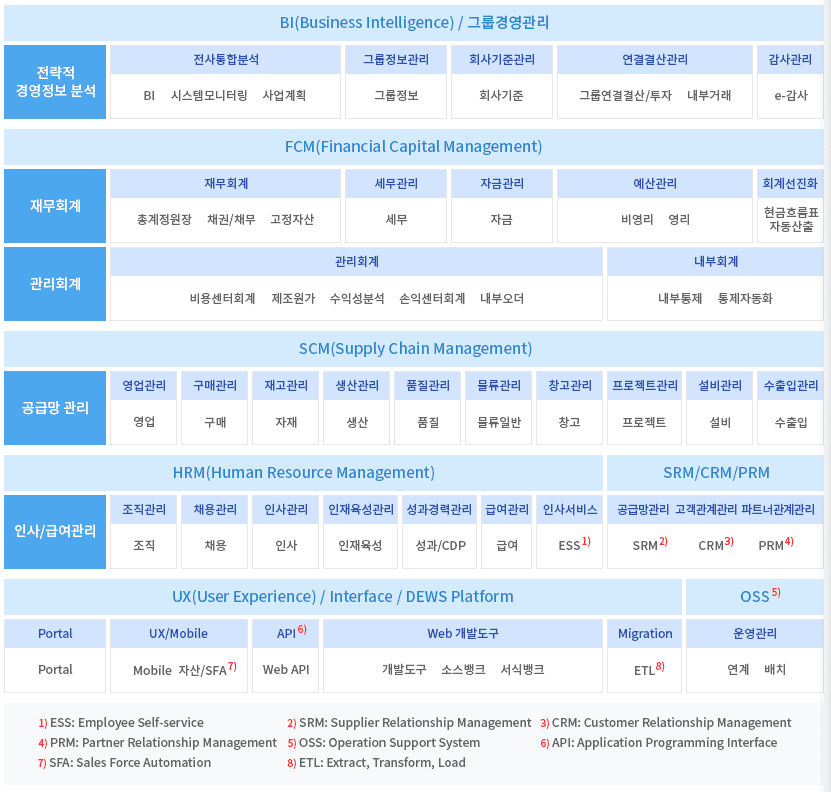Select the CRM item under 고객관계관리

click(x=712, y=546)
